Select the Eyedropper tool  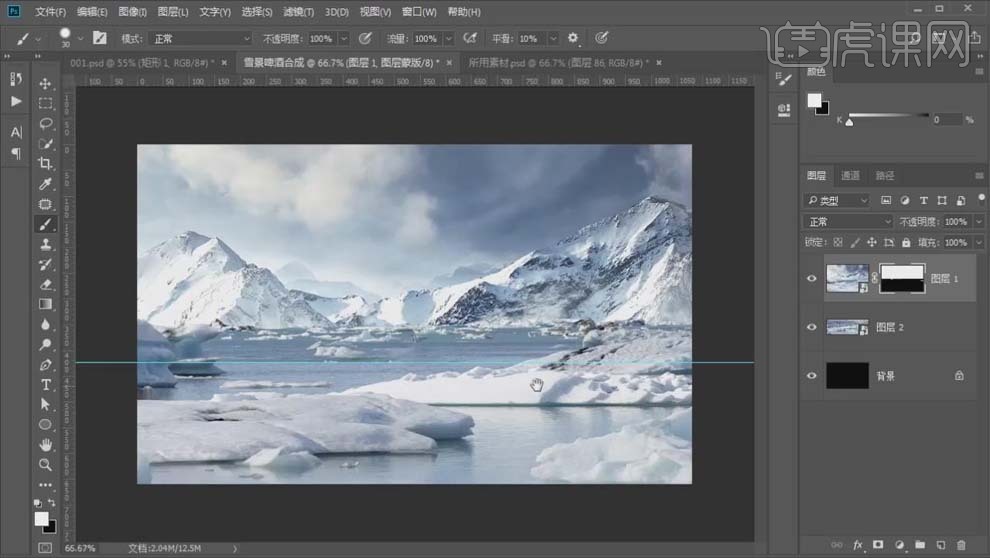click(x=46, y=184)
